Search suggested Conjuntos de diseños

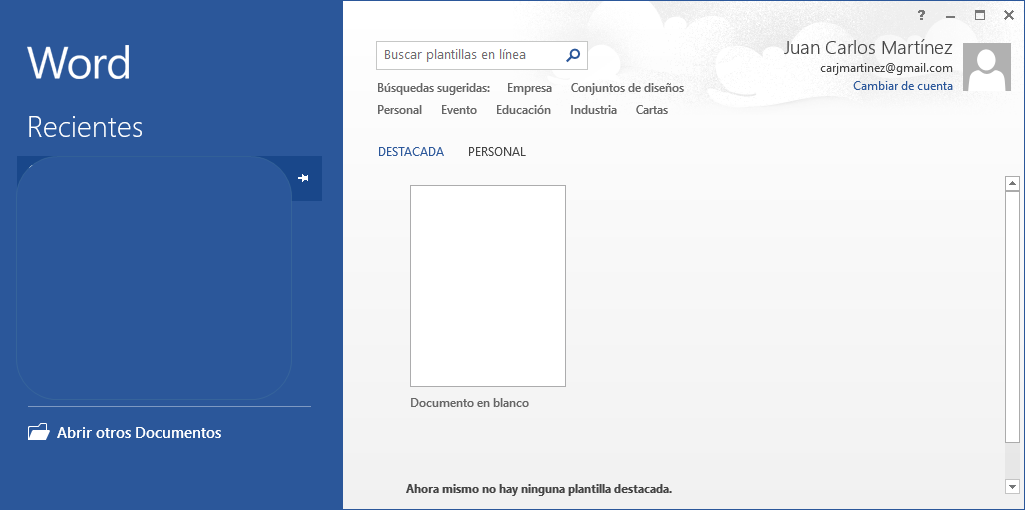[628, 88]
